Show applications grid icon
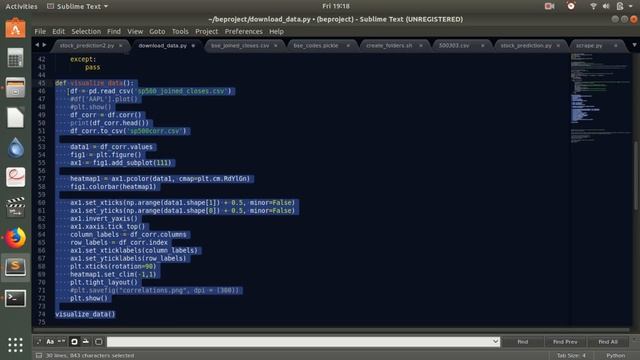Image resolution: width=640 pixels, height=360 pixels. click(16, 344)
